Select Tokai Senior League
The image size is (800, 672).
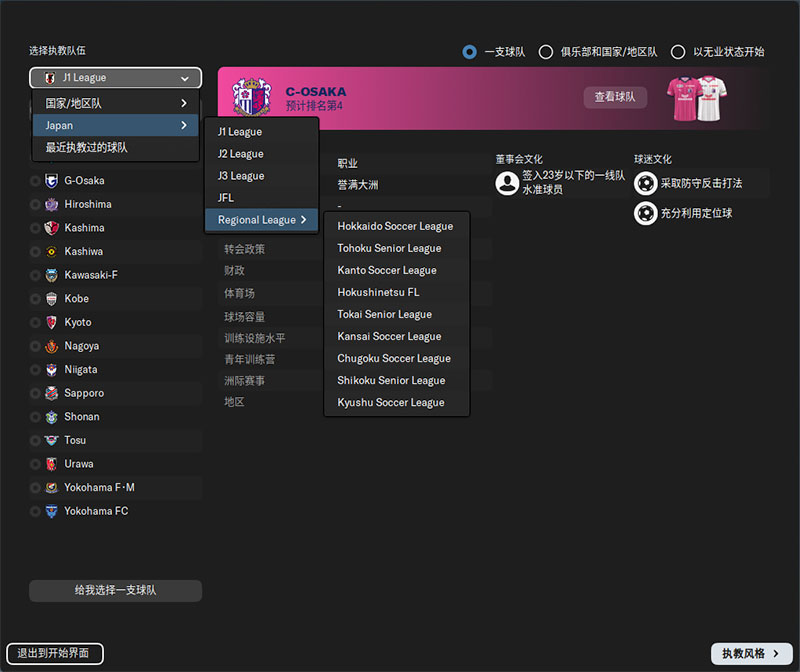coord(396,314)
